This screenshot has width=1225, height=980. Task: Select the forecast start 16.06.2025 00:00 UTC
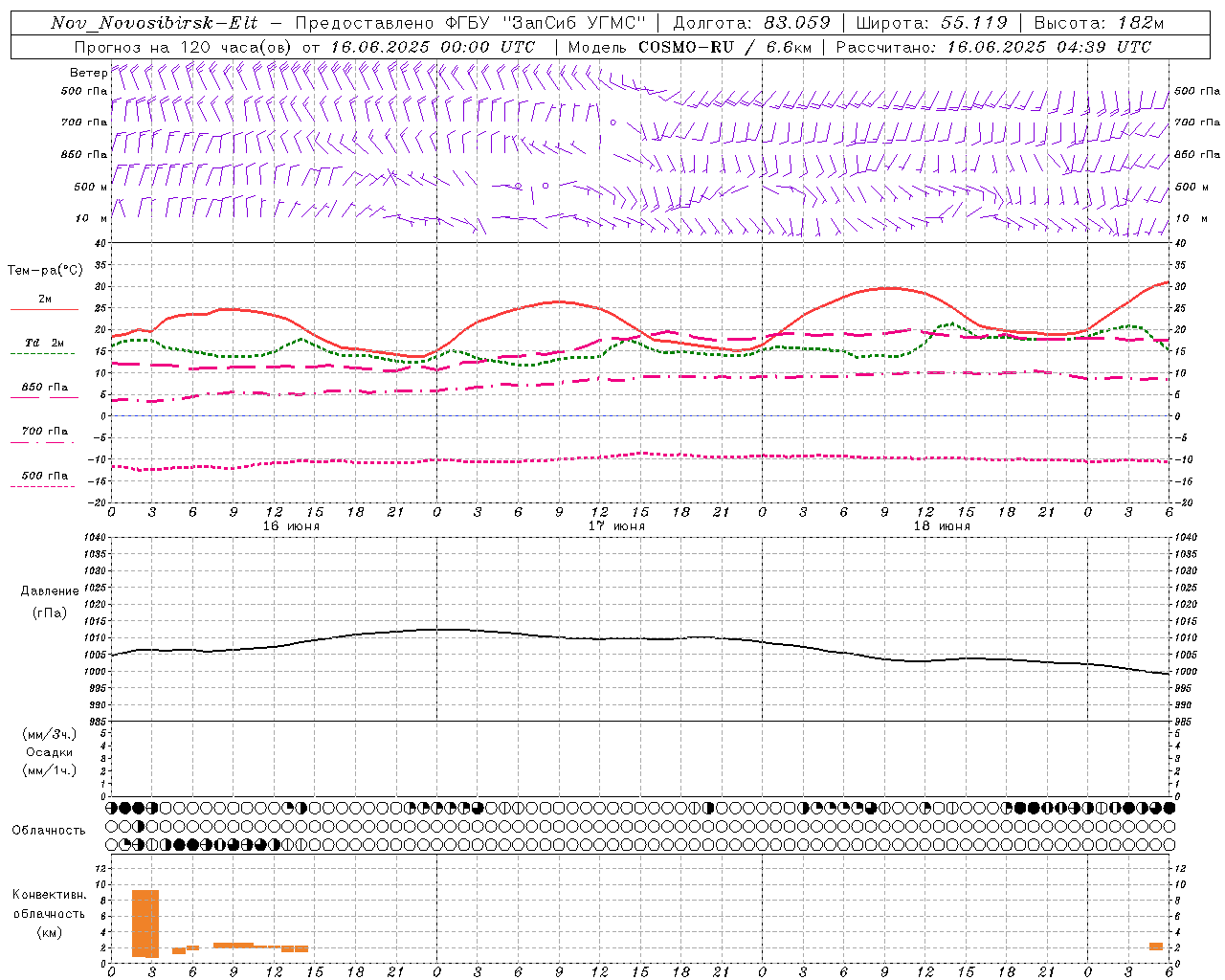pos(433,47)
